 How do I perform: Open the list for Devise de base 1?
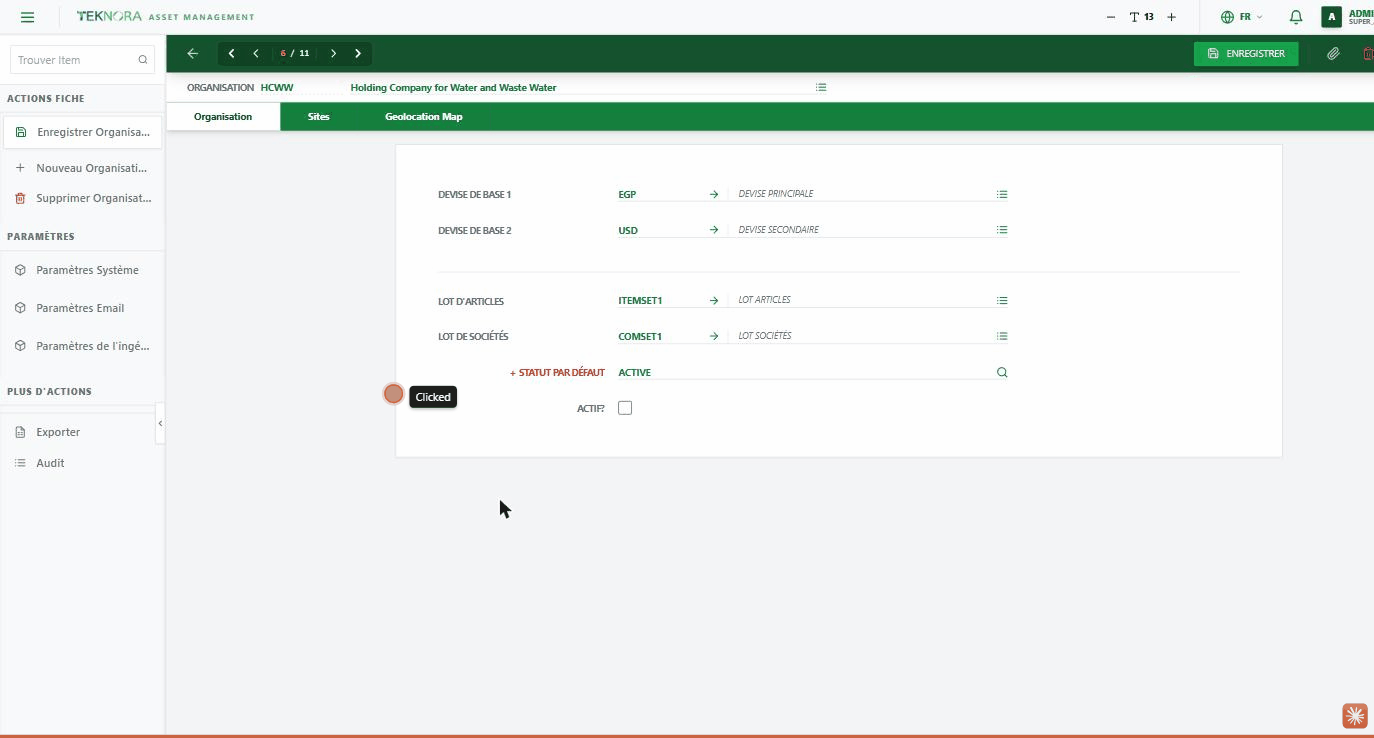point(1002,194)
